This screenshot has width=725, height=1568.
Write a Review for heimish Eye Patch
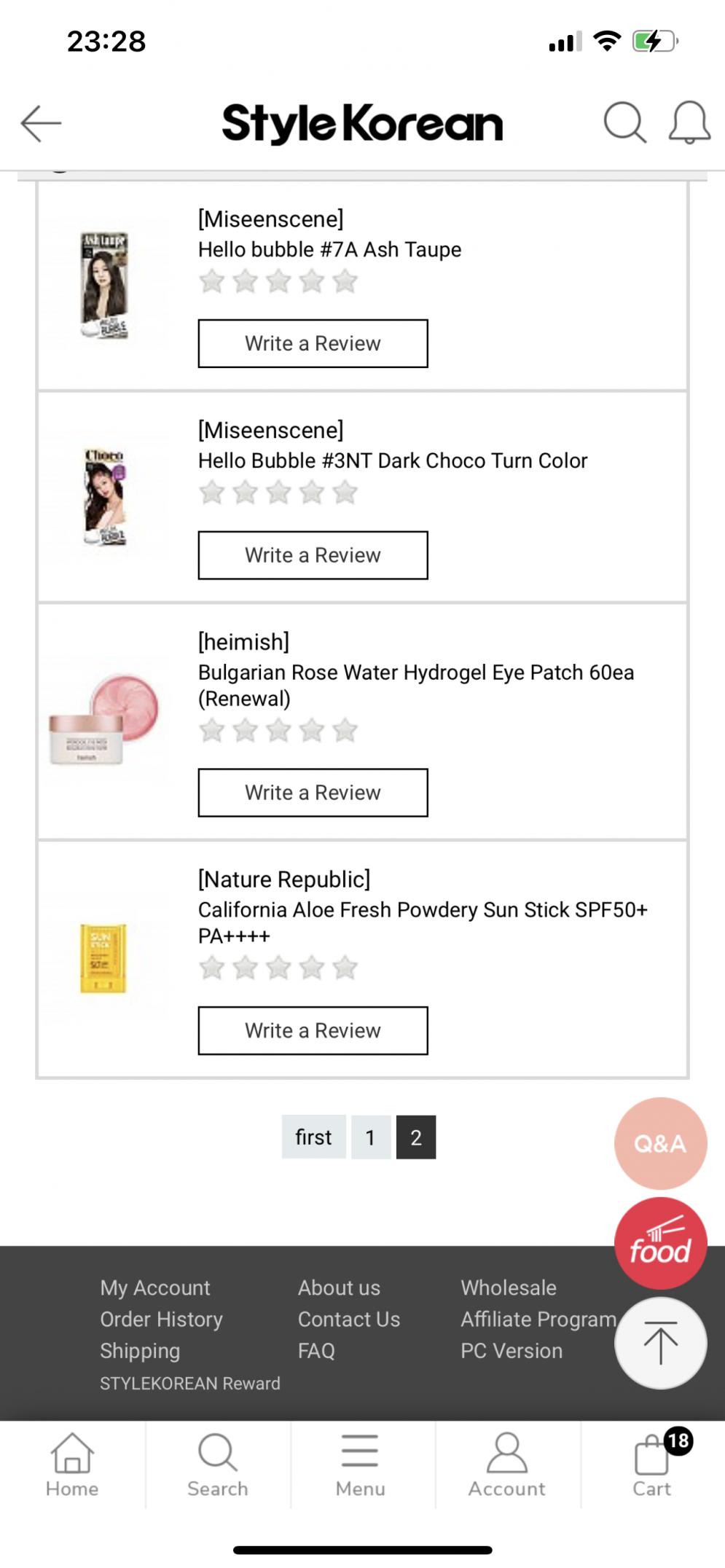click(313, 792)
